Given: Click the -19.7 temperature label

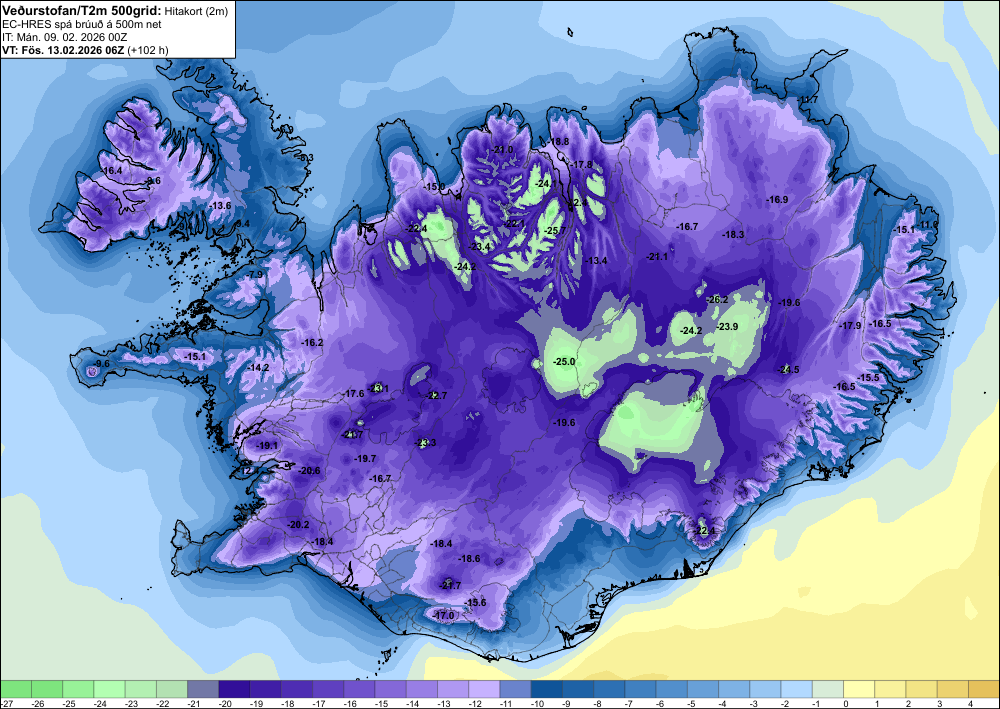Looking at the screenshot, I should [365, 458].
